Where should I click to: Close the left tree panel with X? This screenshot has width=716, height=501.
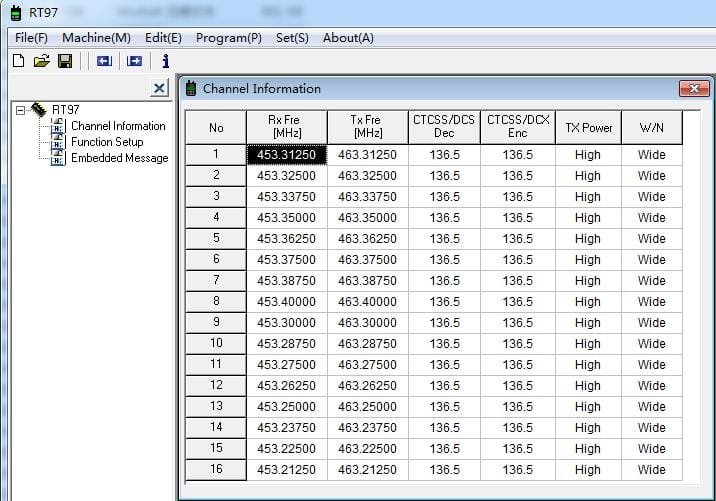click(x=159, y=89)
